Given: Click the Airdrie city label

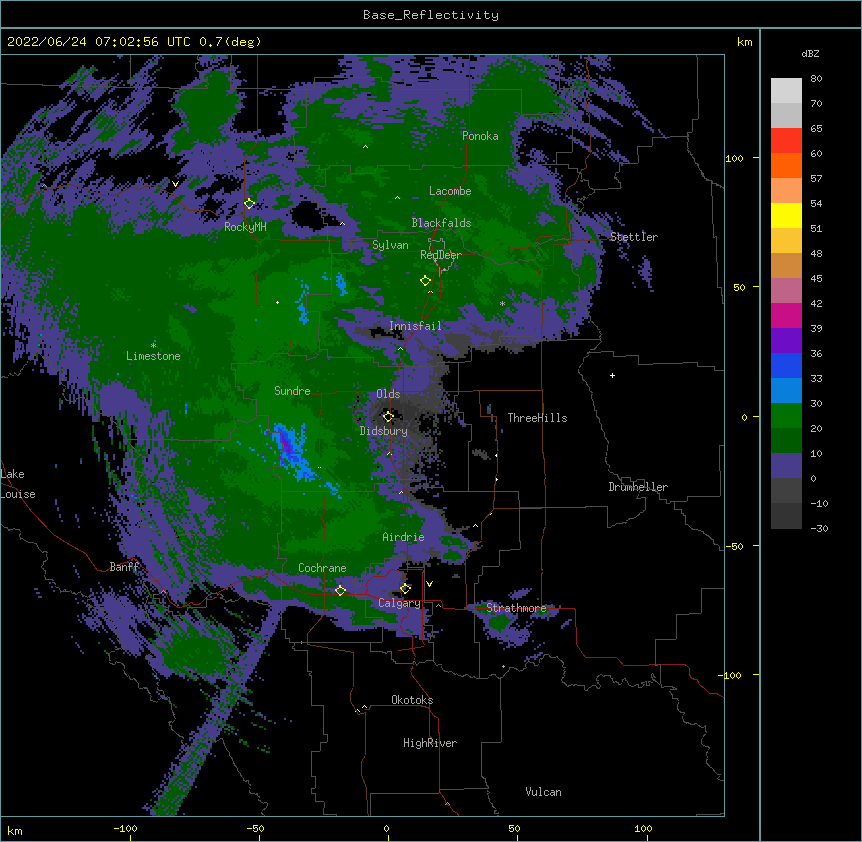Looking at the screenshot, I should pyautogui.click(x=403, y=537).
